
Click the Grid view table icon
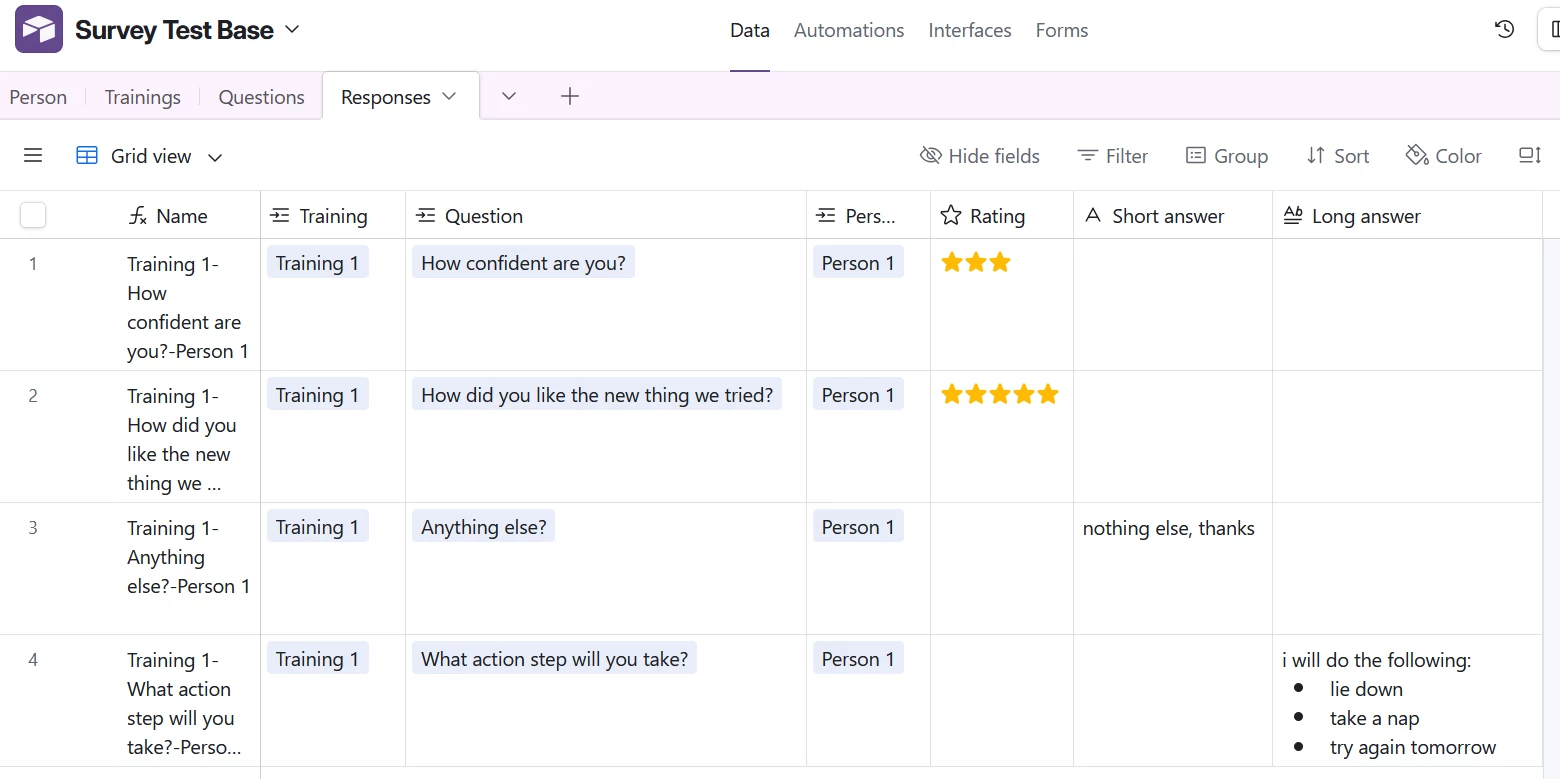(87, 156)
